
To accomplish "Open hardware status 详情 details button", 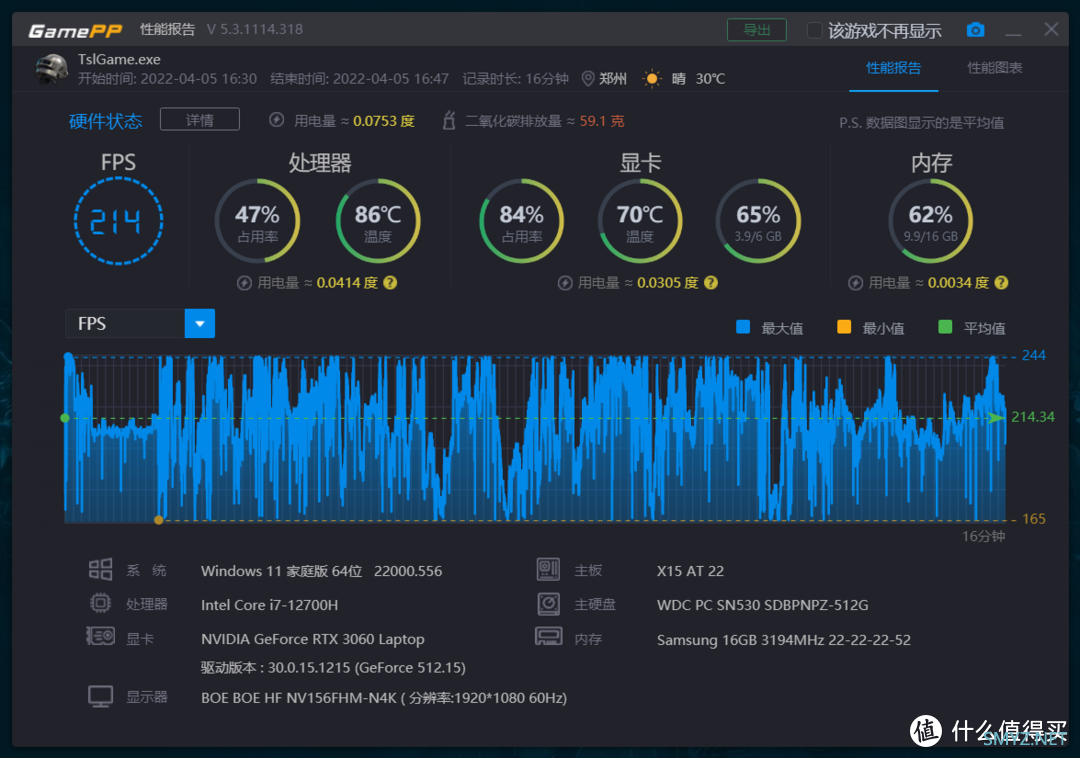I will click(x=200, y=120).
